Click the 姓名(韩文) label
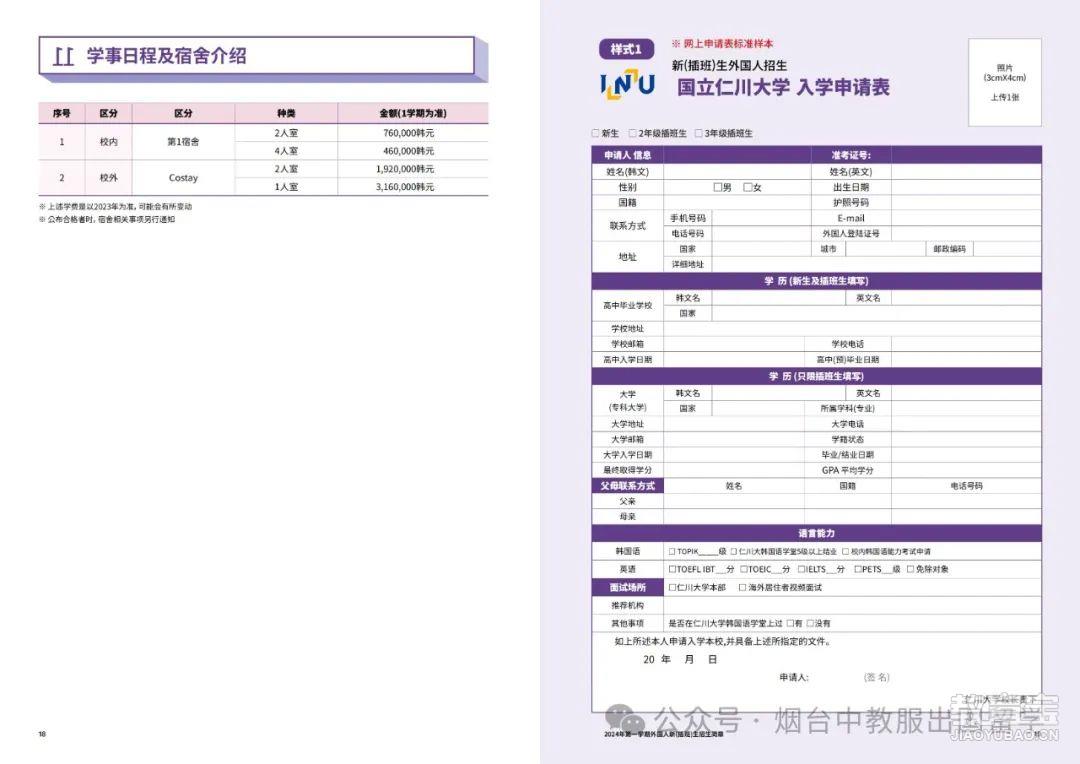Screen dimensions: 1080x764 pos(627,172)
